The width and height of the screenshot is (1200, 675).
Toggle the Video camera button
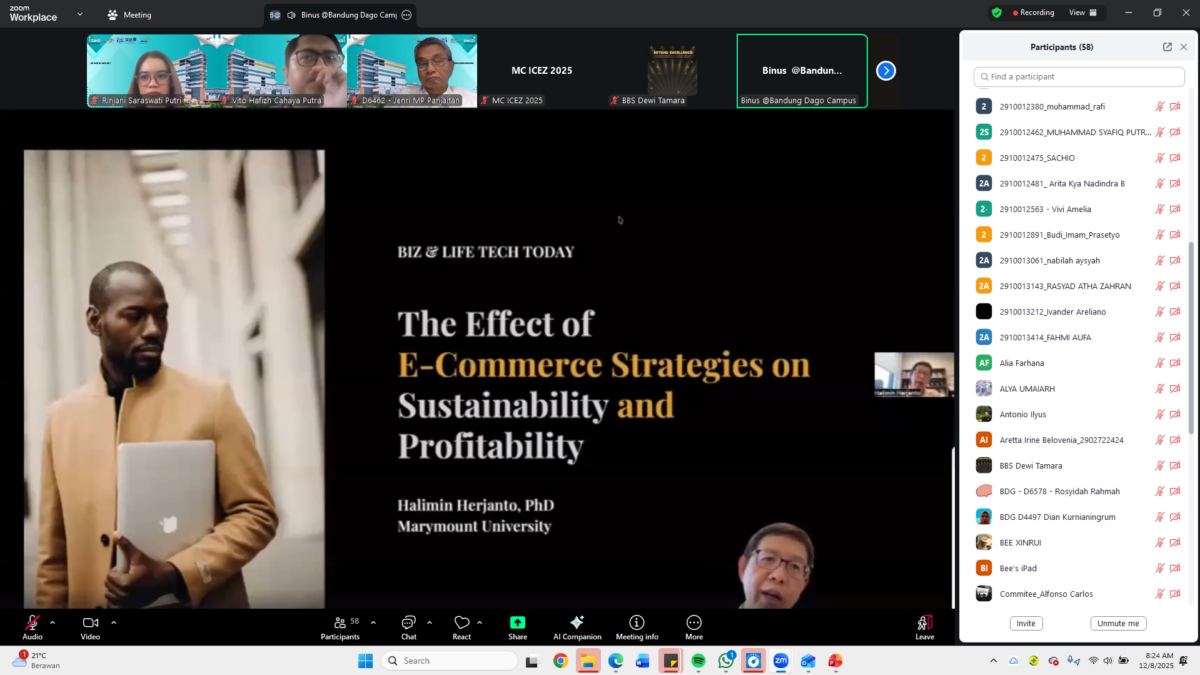point(90,626)
